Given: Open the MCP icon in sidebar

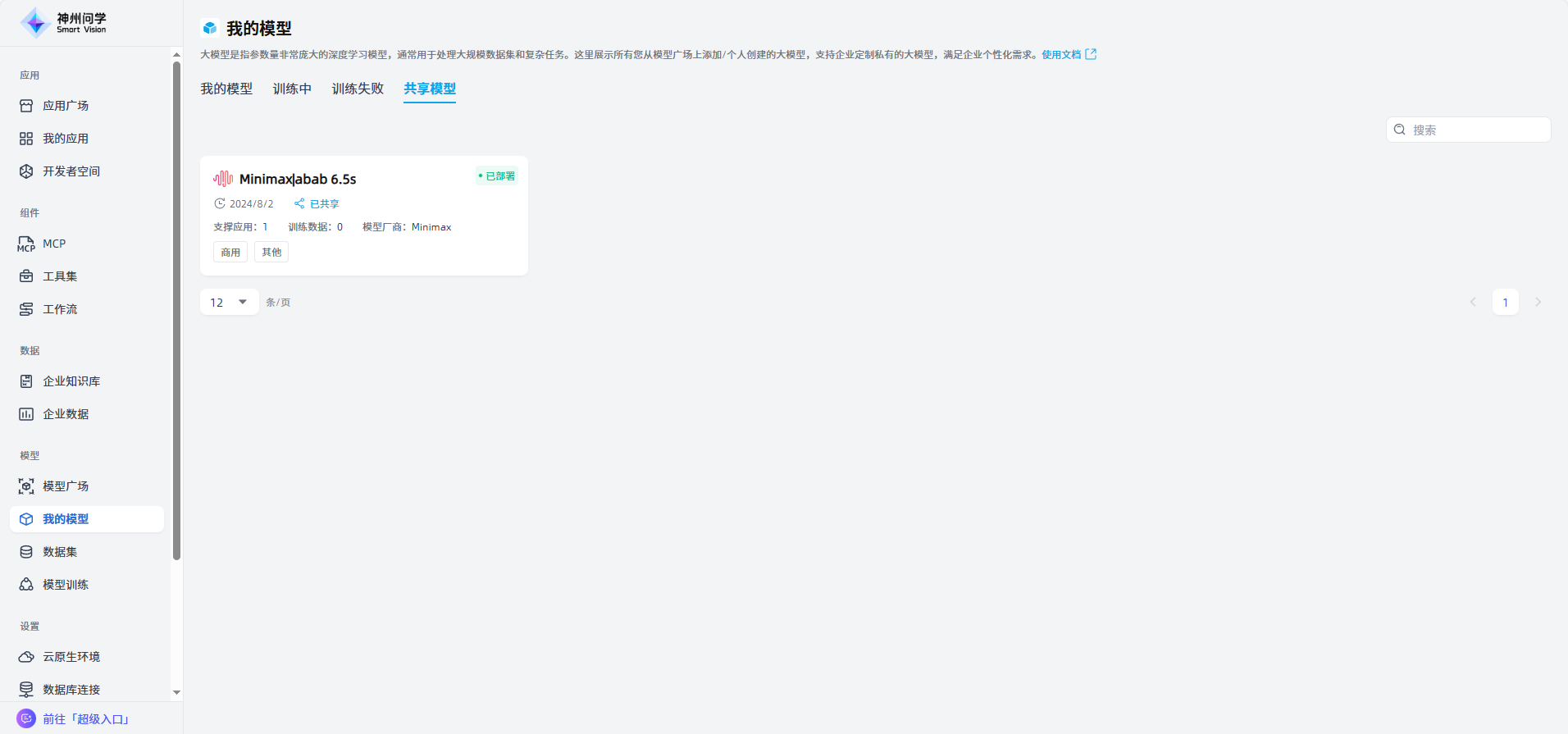Looking at the screenshot, I should 26,244.
